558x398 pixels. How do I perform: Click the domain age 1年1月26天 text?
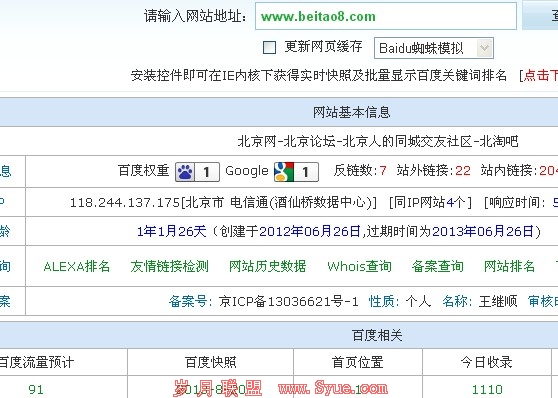click(x=172, y=232)
